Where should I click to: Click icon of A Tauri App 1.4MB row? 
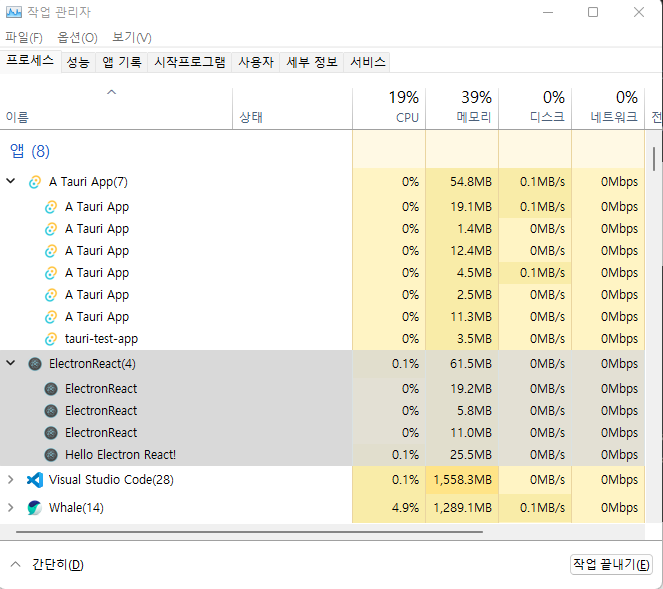pos(51,229)
